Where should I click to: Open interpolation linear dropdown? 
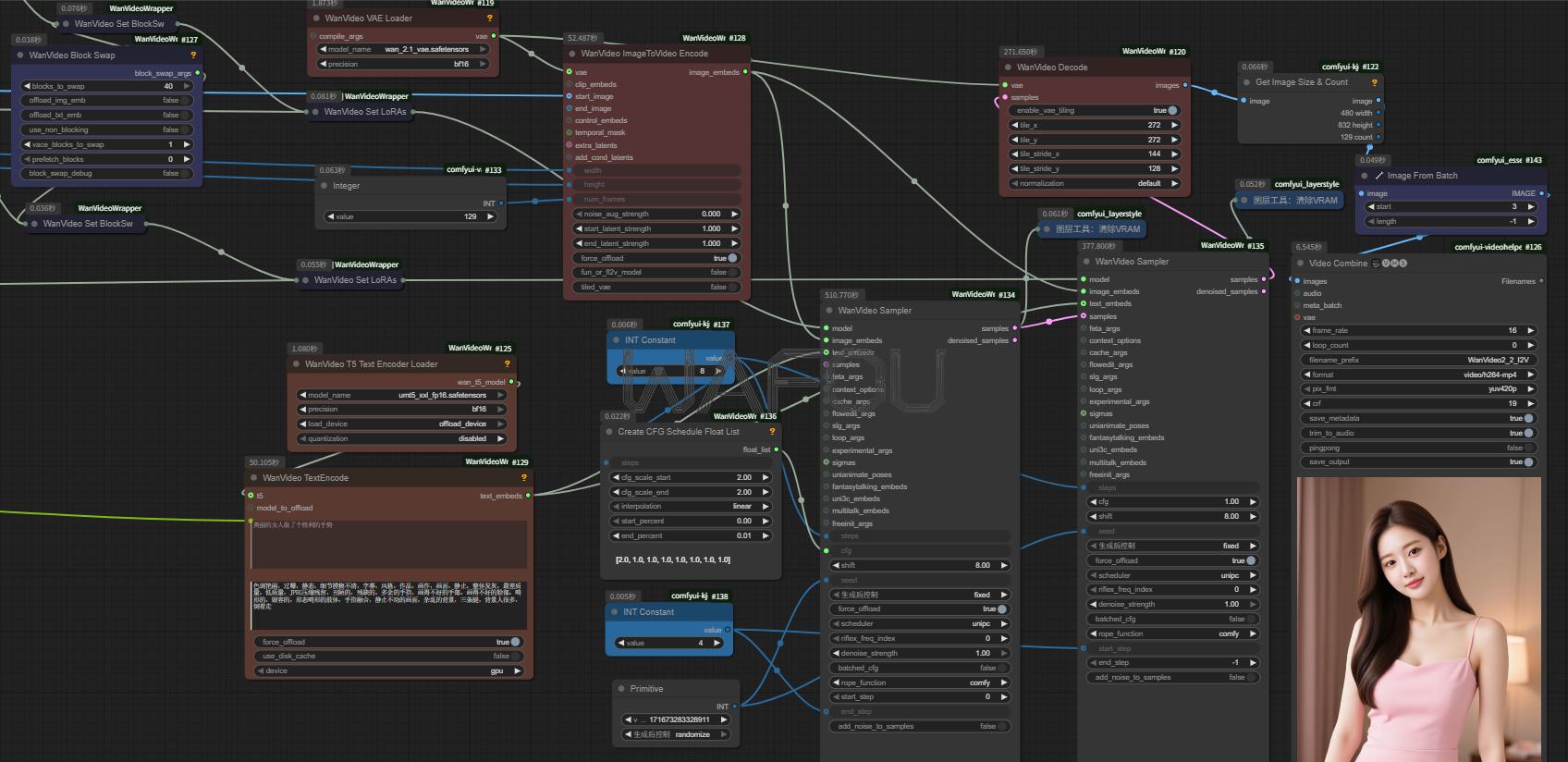coord(691,507)
